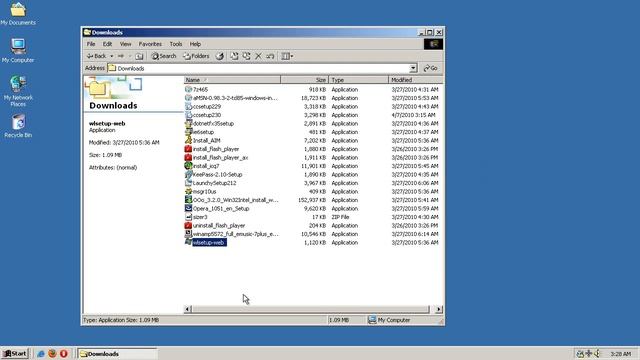Open the Back button history dropdown arrow
The image size is (640, 360).
[x=111, y=56]
